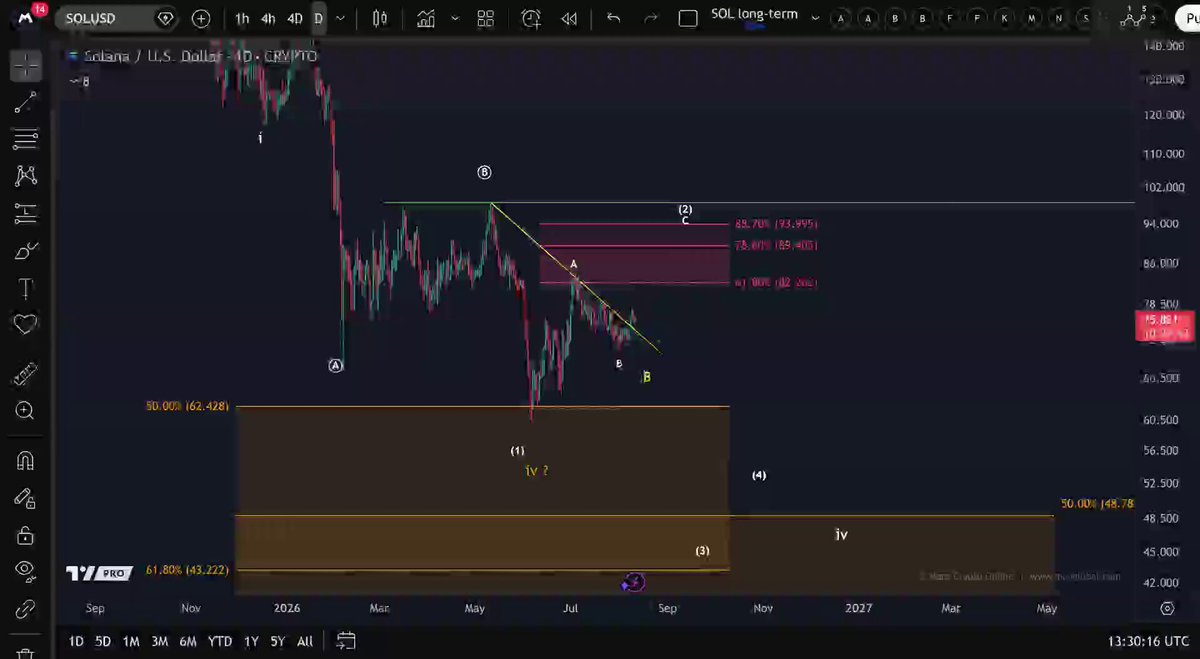Show the All date range
The width and height of the screenshot is (1200, 659).
click(305, 641)
